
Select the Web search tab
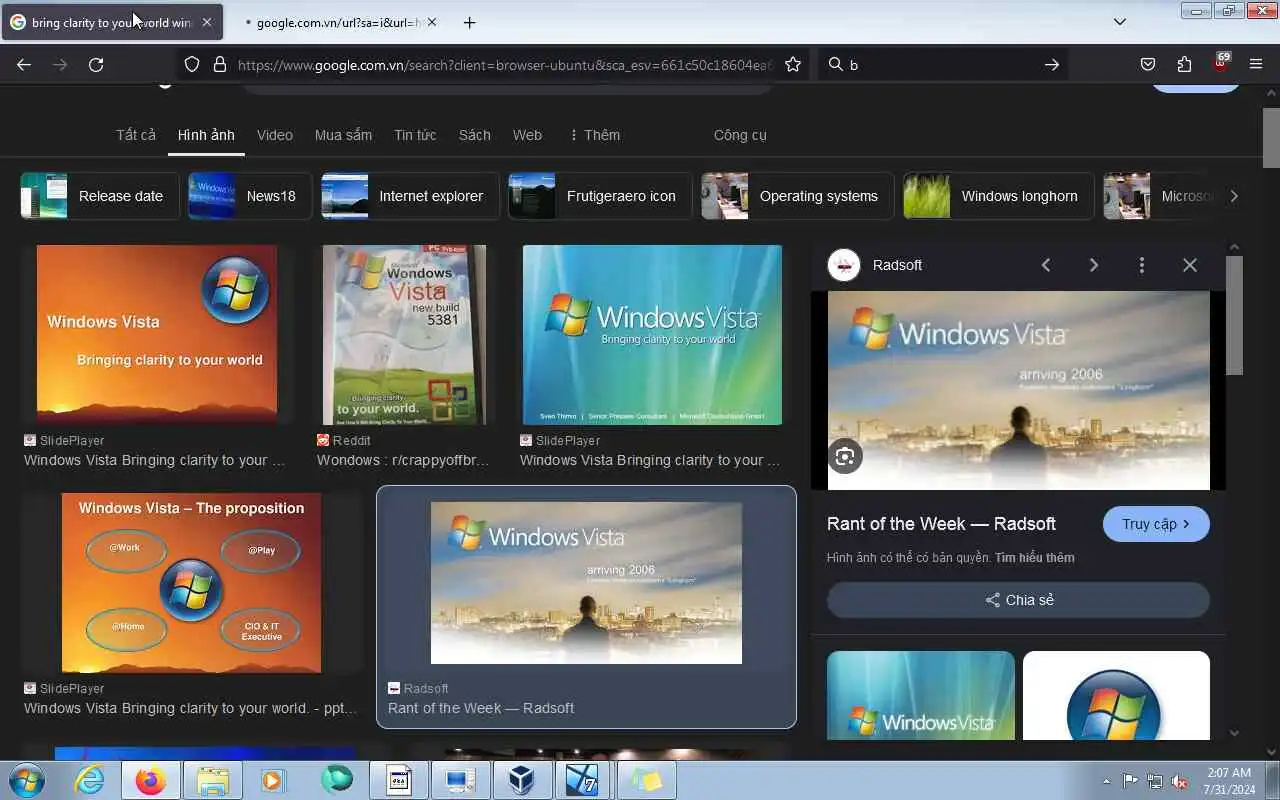[x=527, y=135]
